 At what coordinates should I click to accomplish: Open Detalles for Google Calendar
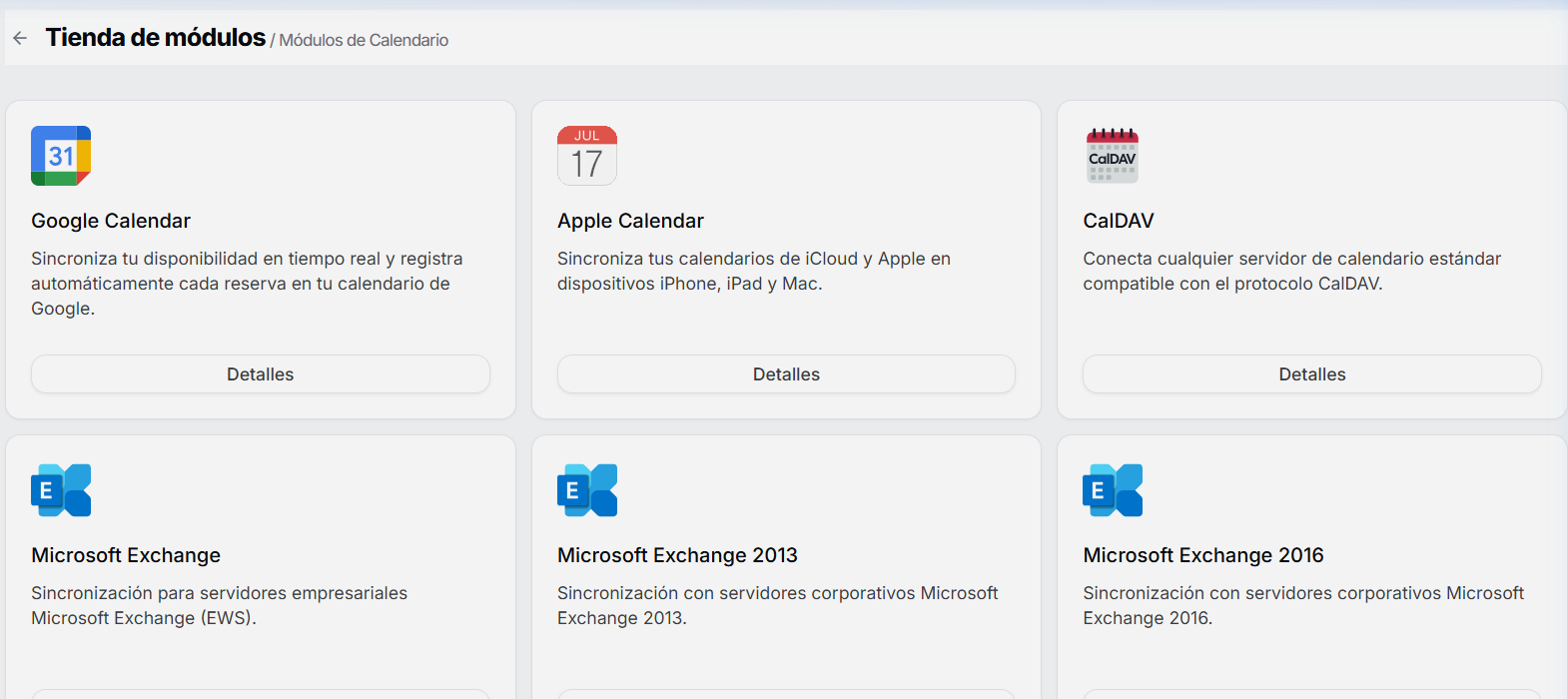coord(261,373)
